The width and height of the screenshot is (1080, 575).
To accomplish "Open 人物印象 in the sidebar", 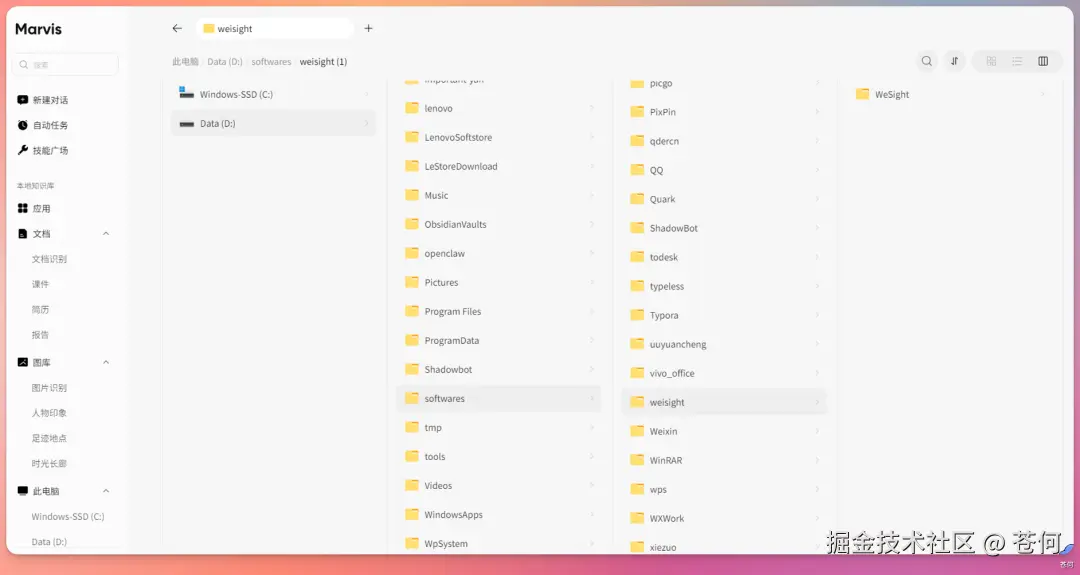I will tap(49, 413).
